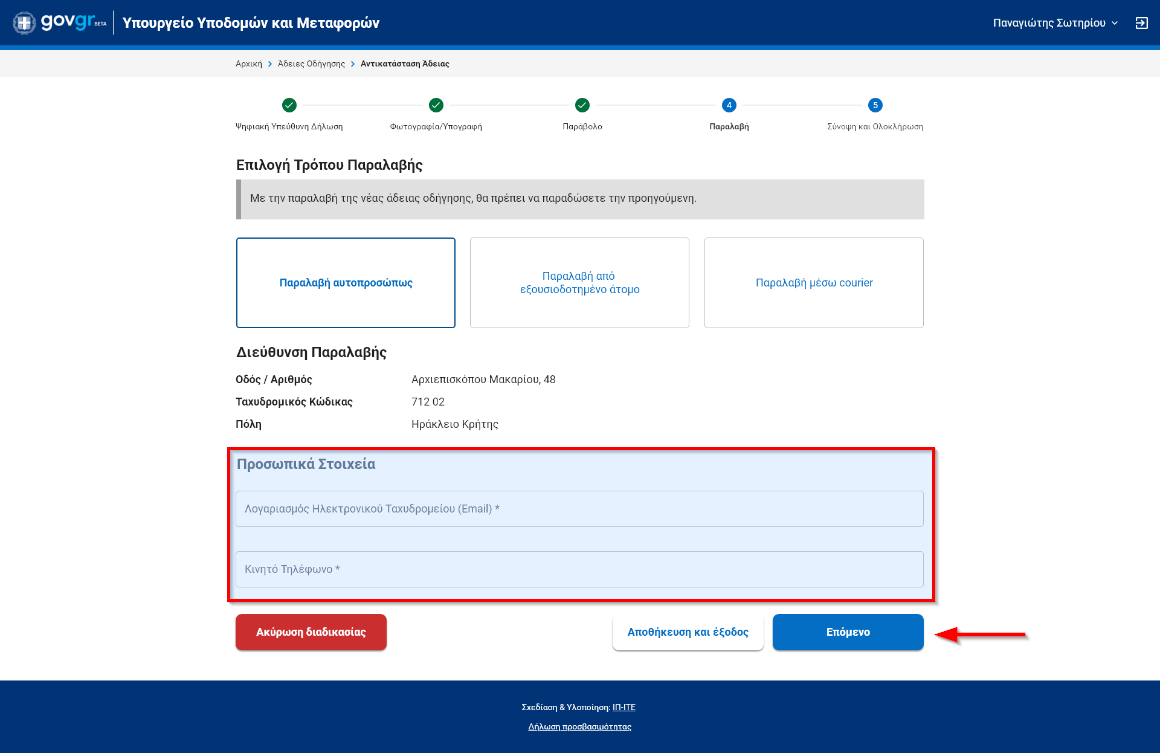Open the Παναγιώτης Σωτηρίου user menu
Screen dimensions: 1160x753
1055,23
